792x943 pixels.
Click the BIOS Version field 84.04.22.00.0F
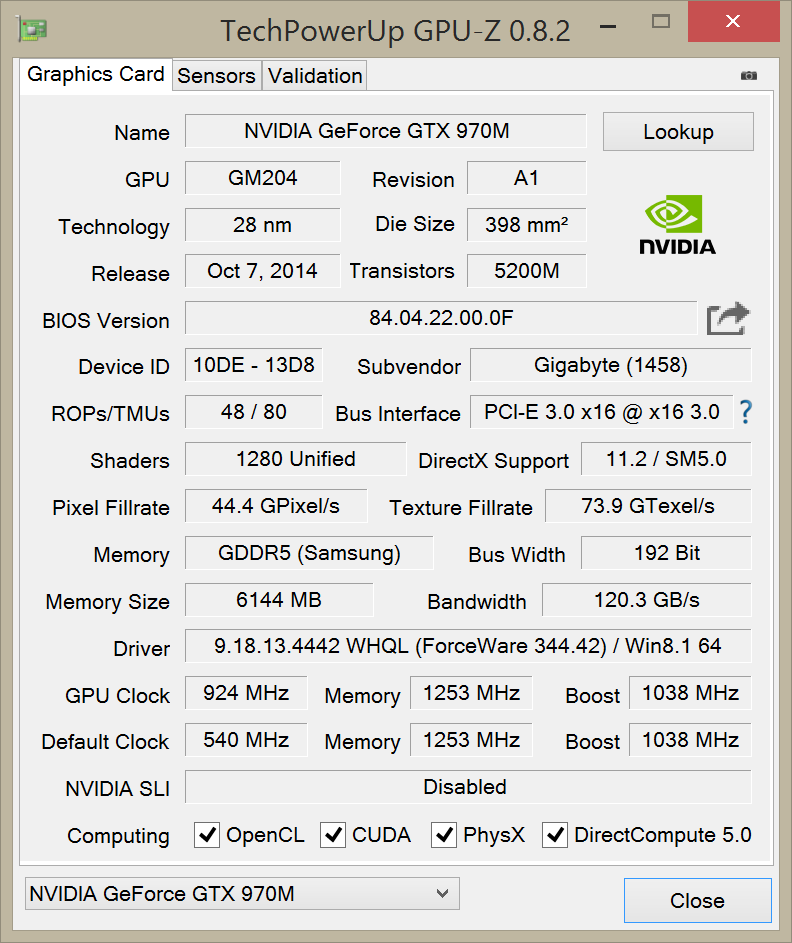441,318
